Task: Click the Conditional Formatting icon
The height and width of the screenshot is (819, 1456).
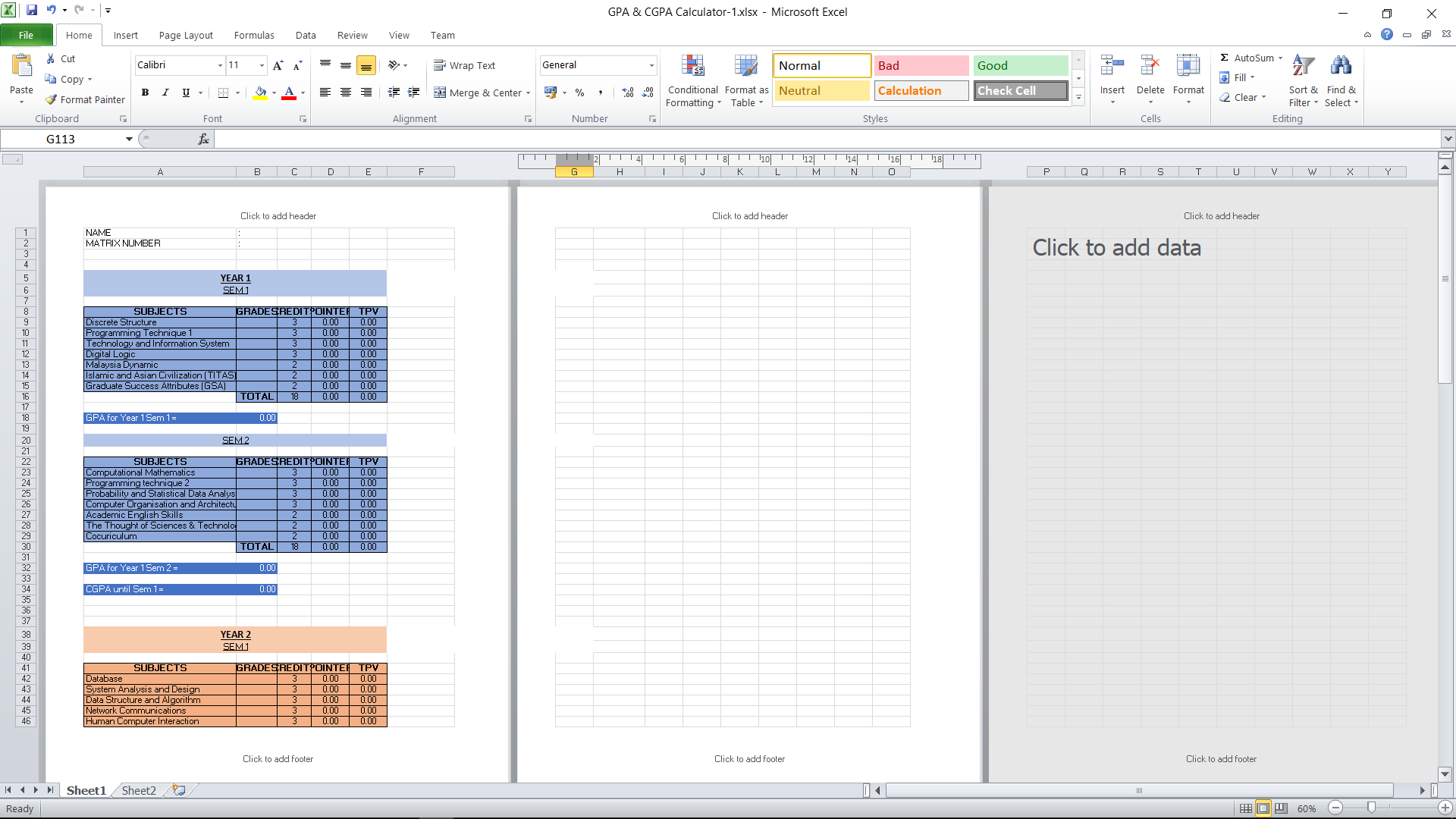Action: [692, 67]
